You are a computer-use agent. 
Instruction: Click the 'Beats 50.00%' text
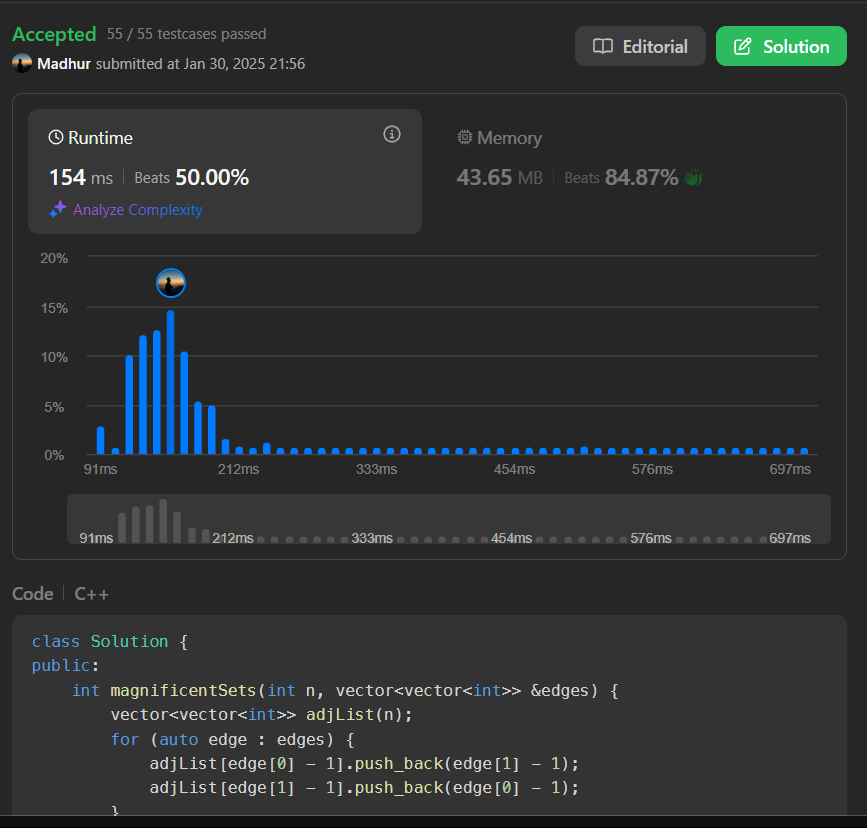point(191,178)
